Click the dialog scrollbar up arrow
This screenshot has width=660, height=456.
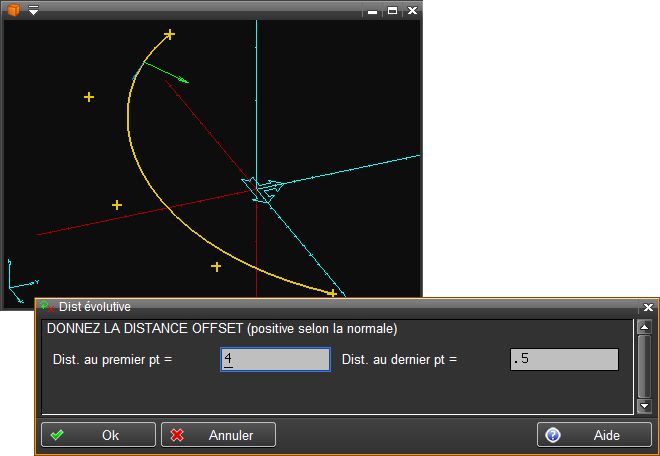point(645,327)
